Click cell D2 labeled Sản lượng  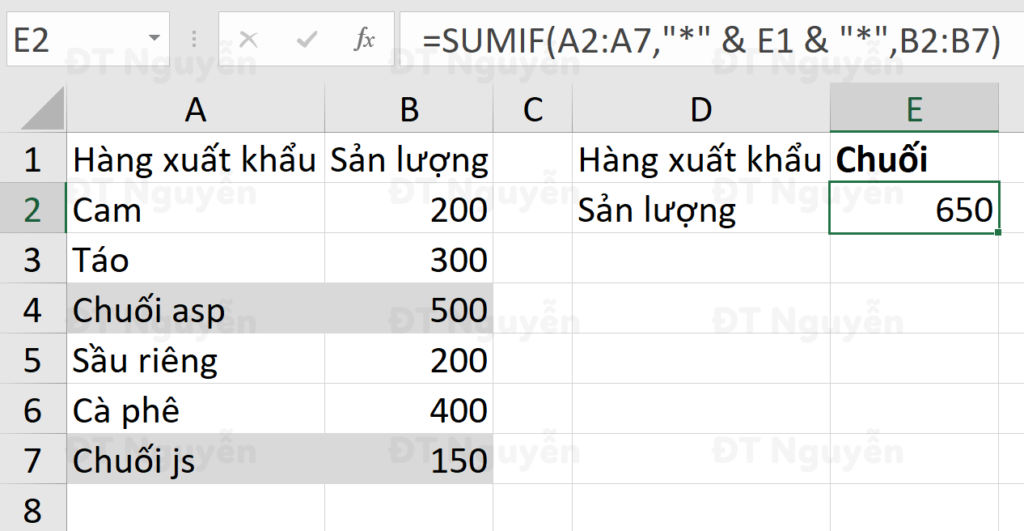click(x=700, y=210)
